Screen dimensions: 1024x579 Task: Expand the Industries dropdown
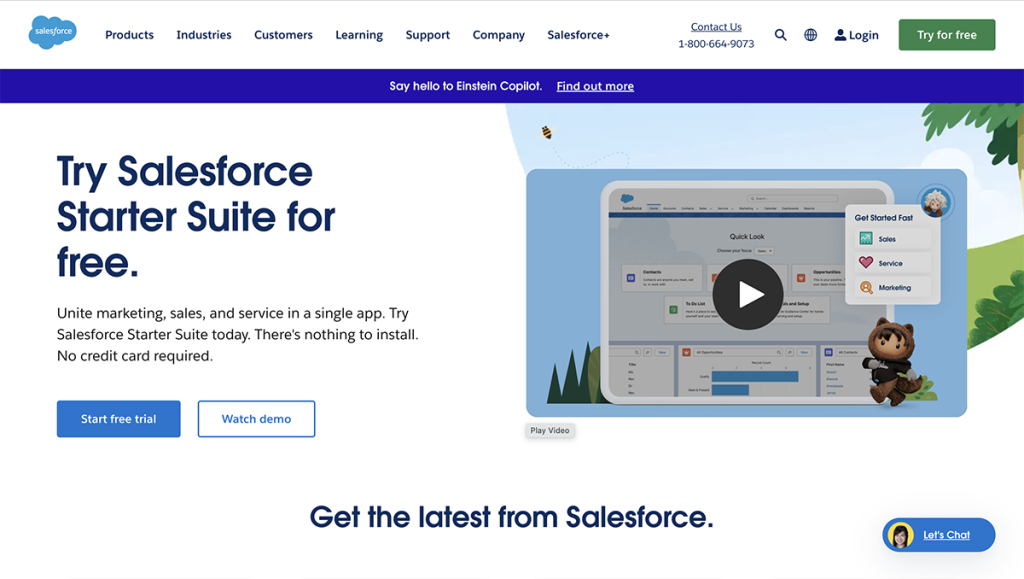[x=203, y=34]
